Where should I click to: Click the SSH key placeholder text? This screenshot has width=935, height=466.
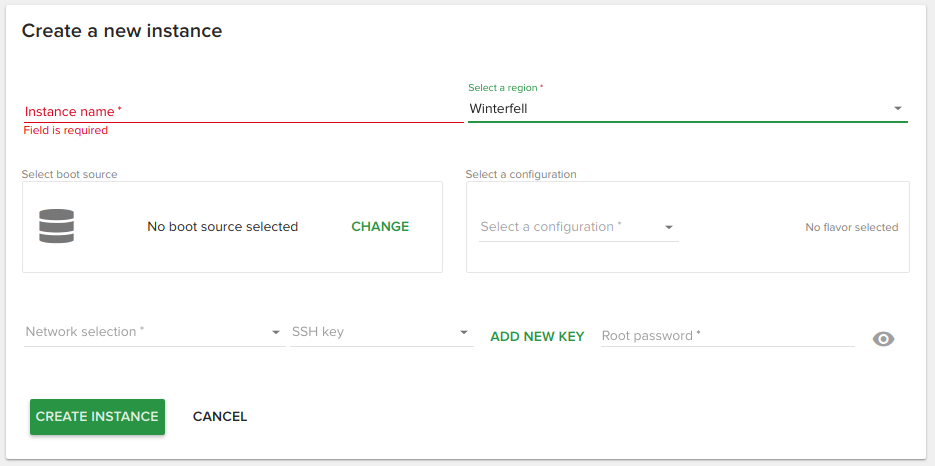point(318,332)
